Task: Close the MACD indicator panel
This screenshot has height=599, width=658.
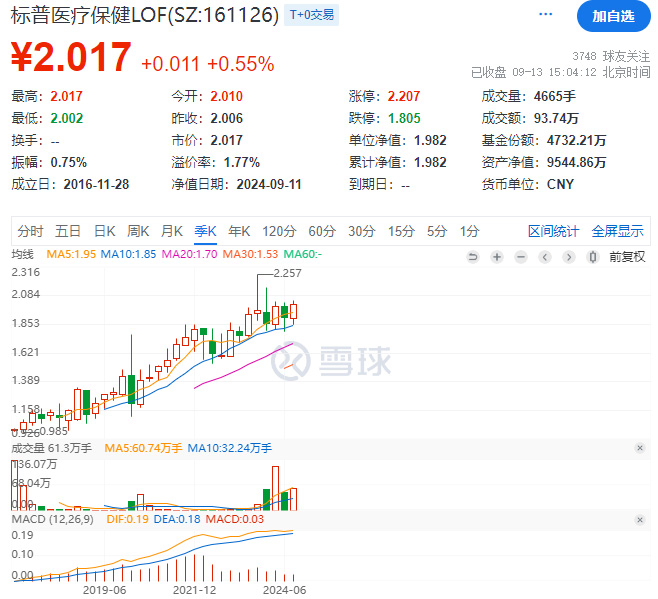Action: [640, 520]
